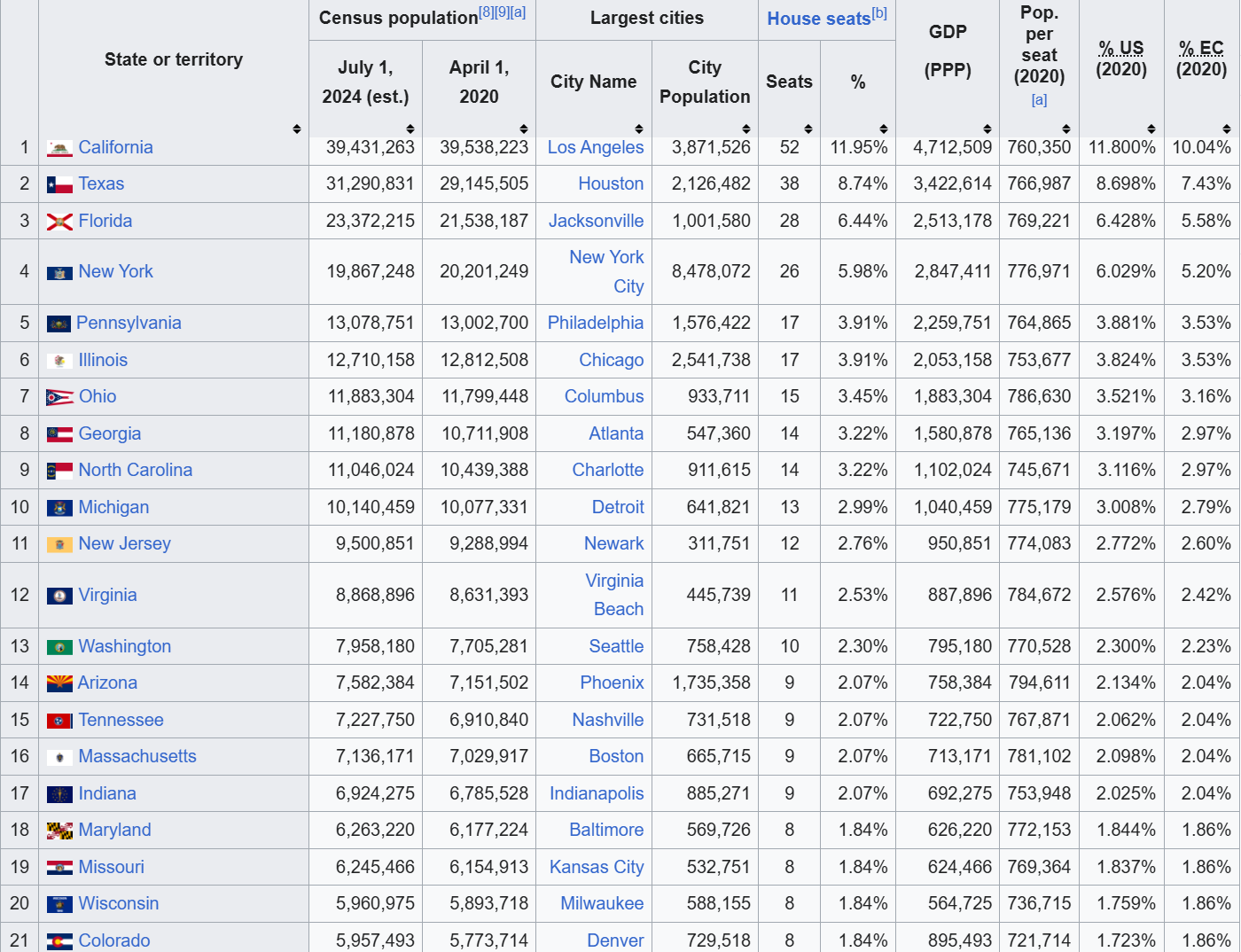Sort by House Seats count column
This screenshot has width=1241, height=952.
coord(808,129)
